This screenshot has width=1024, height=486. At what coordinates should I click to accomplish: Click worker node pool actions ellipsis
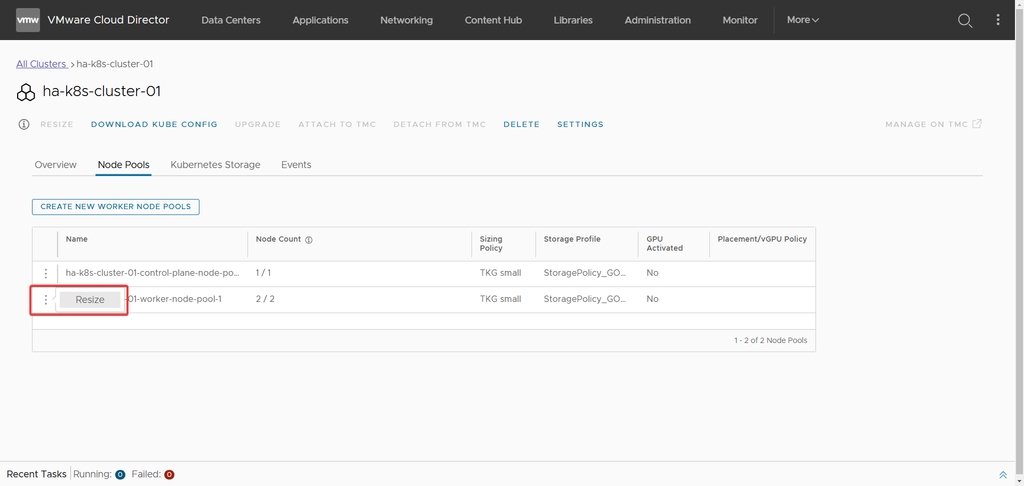click(x=45, y=299)
